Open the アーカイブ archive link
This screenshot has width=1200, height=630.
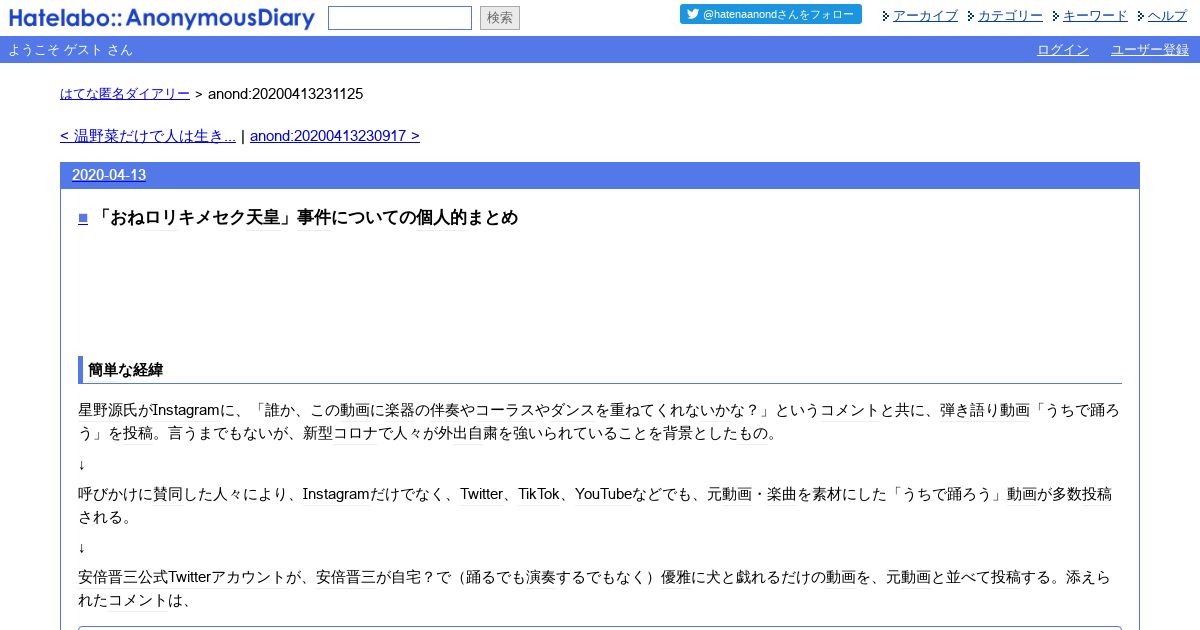coord(925,15)
